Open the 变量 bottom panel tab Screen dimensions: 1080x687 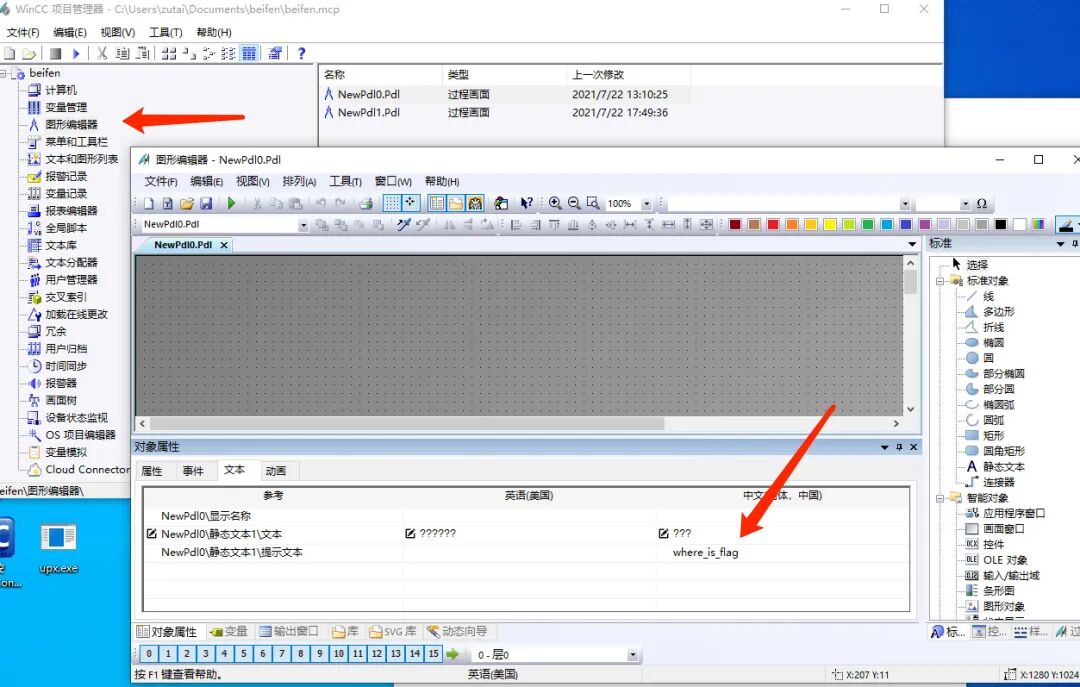[x=229, y=631]
